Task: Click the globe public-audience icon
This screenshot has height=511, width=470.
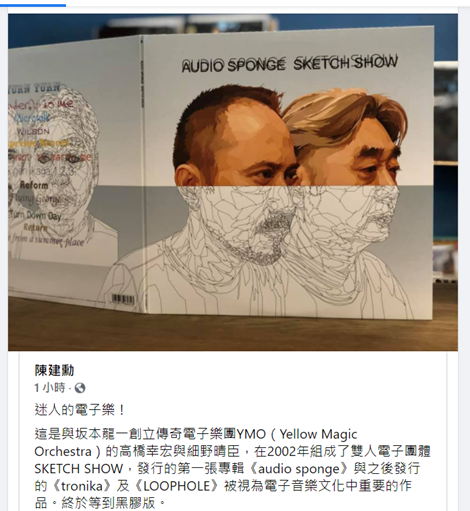Action: click(80, 388)
